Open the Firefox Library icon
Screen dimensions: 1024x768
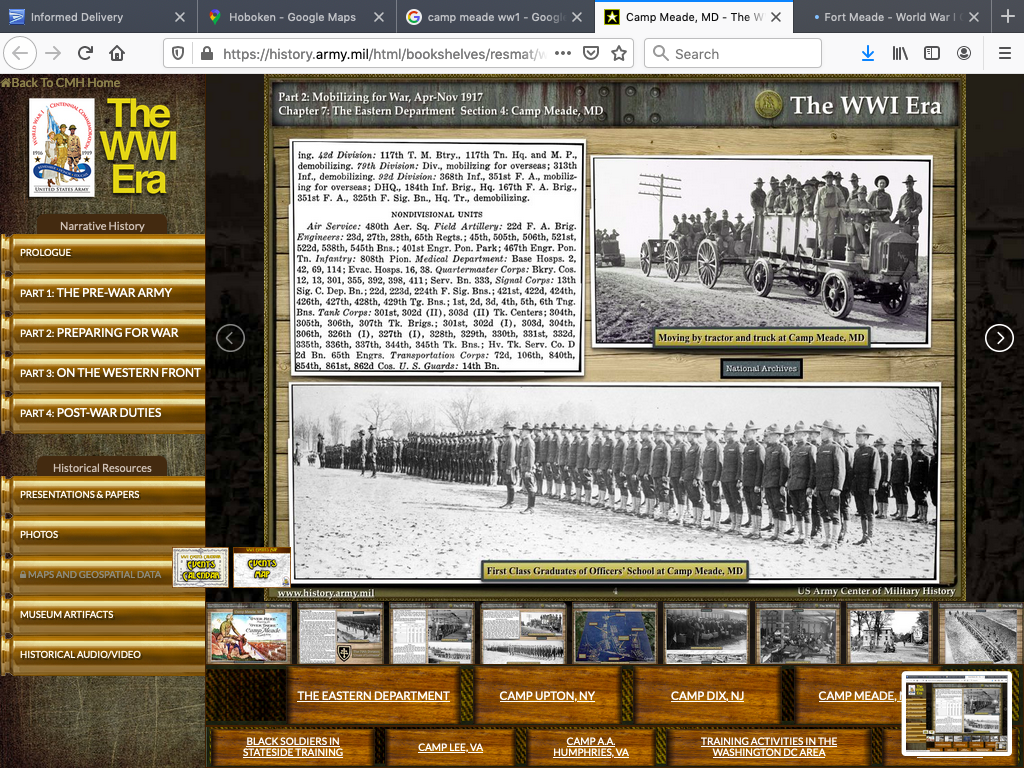point(900,53)
